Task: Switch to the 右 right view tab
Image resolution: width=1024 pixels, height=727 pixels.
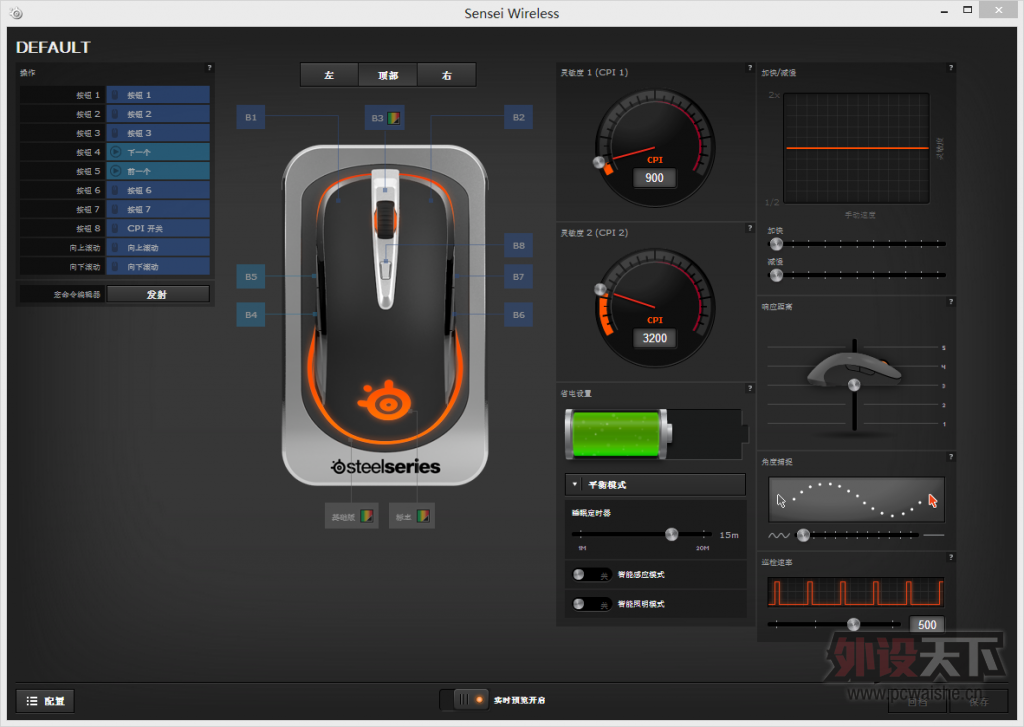Action: 447,75
